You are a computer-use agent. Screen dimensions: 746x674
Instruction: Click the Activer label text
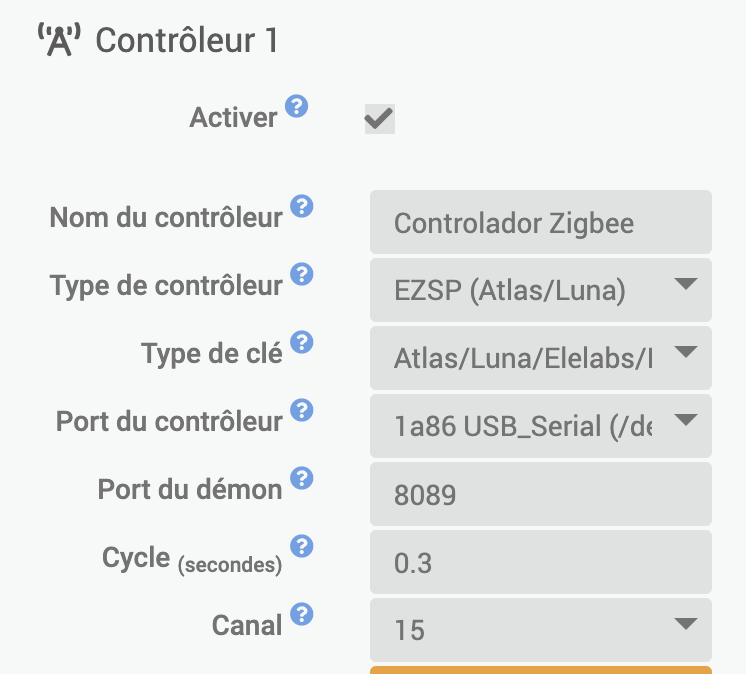(x=233, y=117)
